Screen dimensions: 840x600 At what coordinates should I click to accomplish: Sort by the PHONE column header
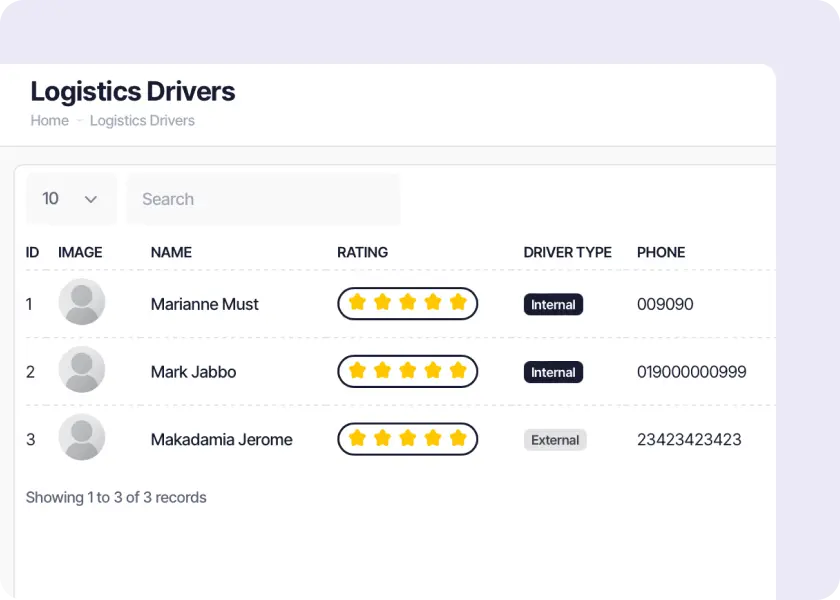661,252
